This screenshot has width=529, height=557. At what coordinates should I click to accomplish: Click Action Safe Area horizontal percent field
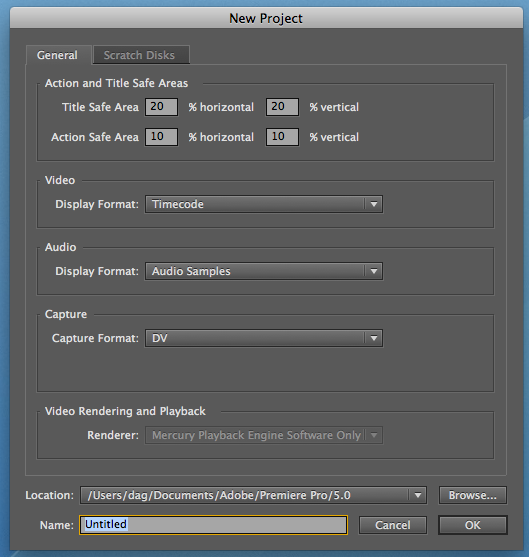pos(161,137)
